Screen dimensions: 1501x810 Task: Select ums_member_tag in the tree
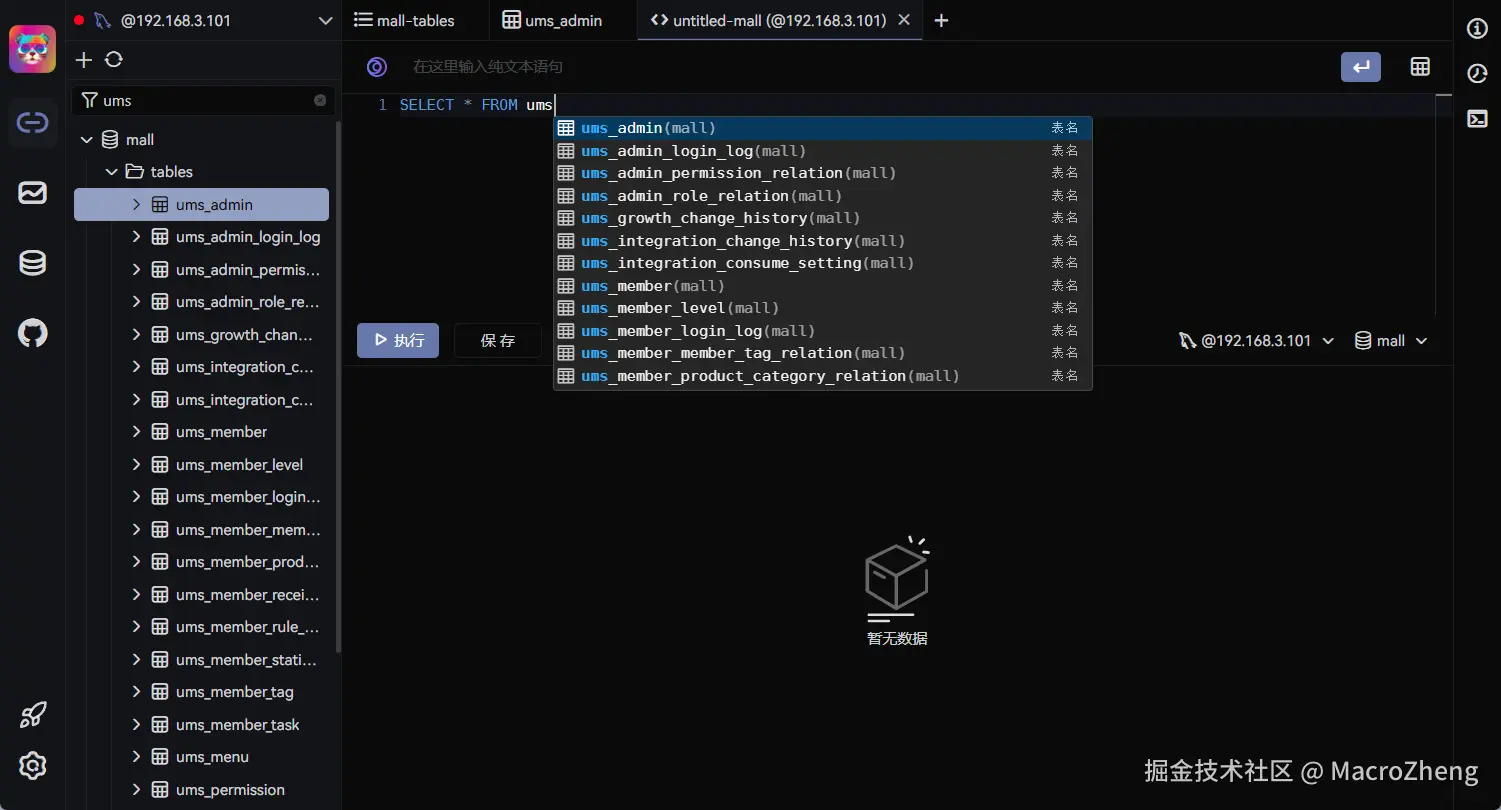pos(202,692)
